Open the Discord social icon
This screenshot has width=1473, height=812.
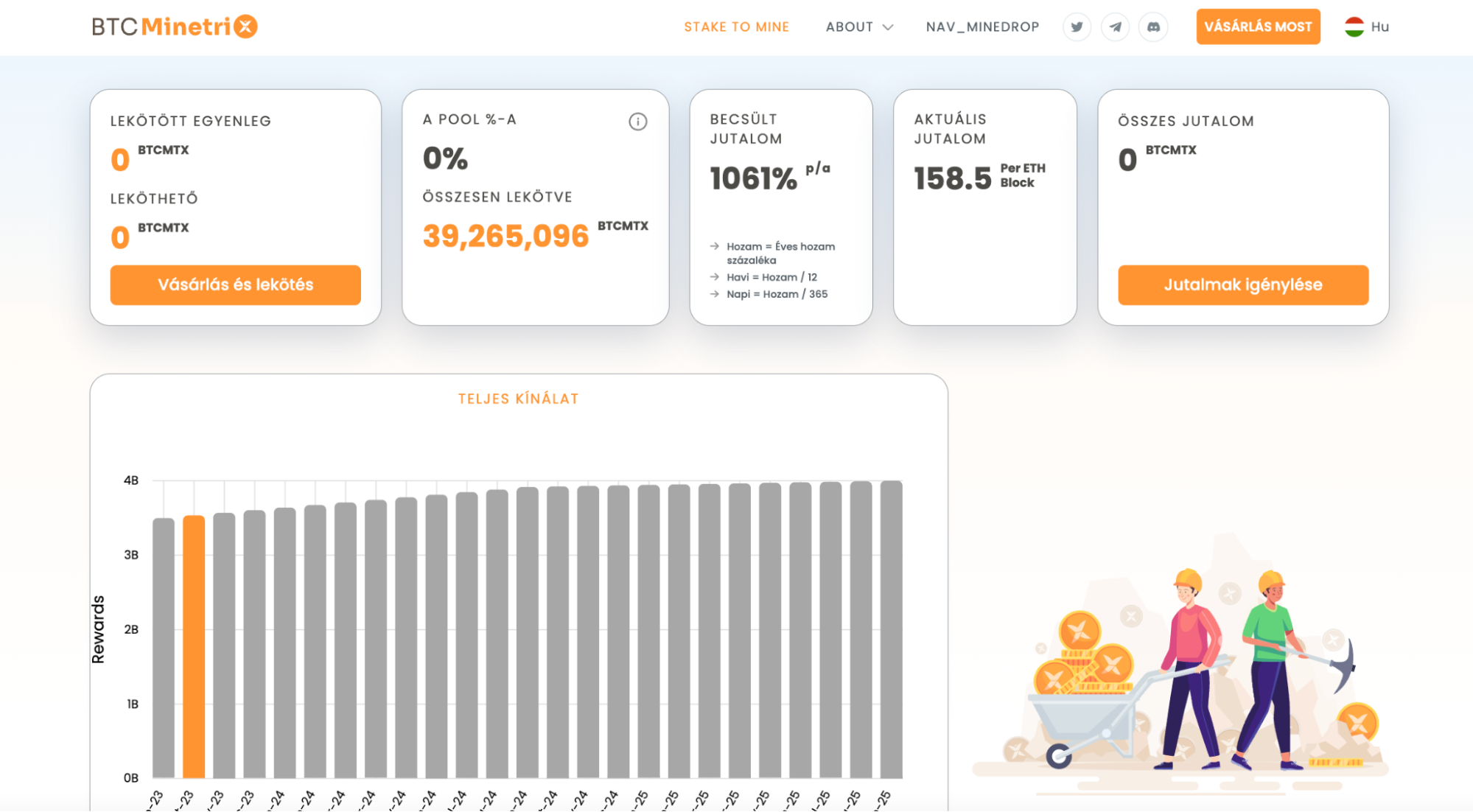[1153, 27]
